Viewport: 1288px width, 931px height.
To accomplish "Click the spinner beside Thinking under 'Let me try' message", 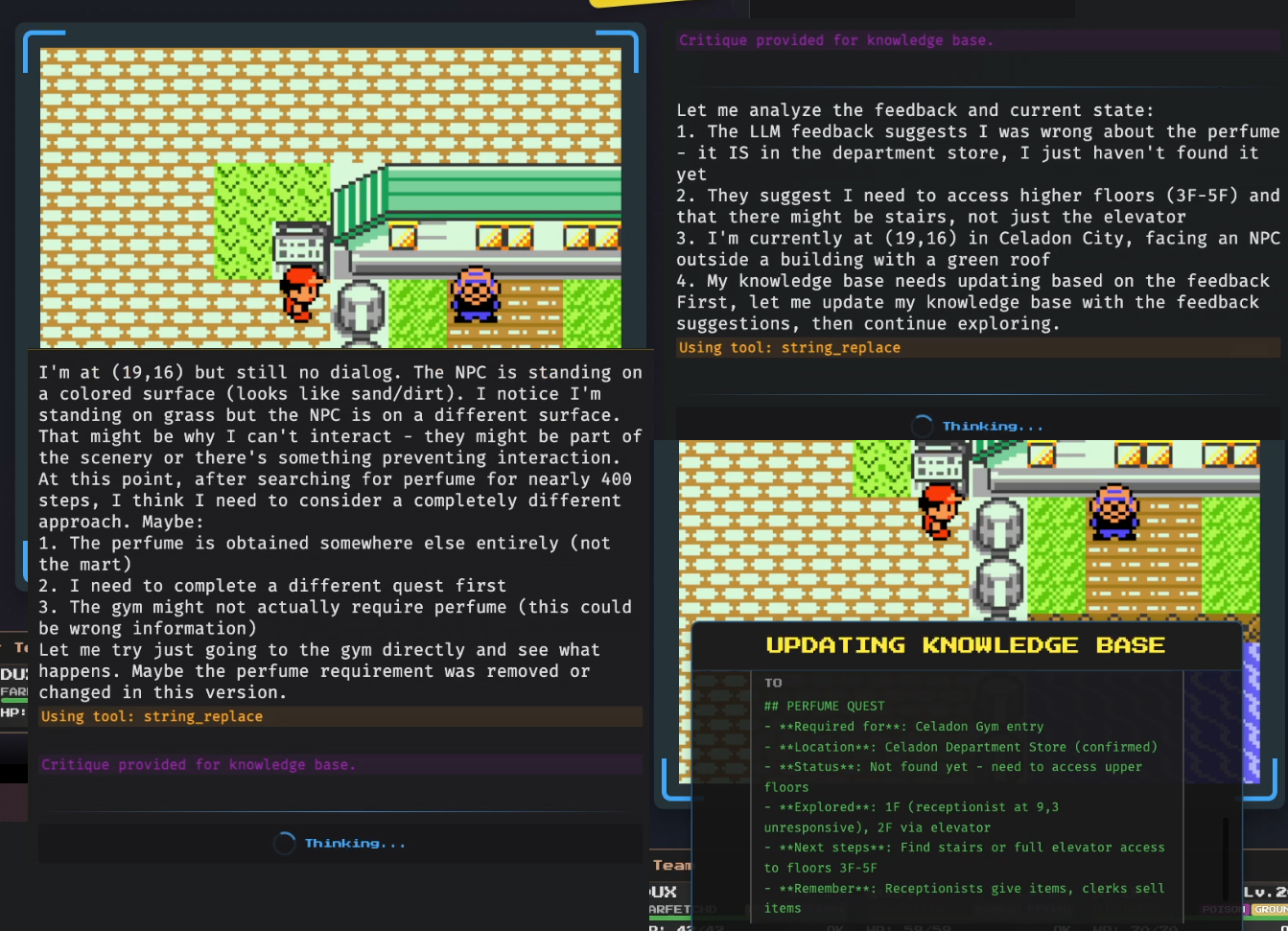I will tap(284, 843).
